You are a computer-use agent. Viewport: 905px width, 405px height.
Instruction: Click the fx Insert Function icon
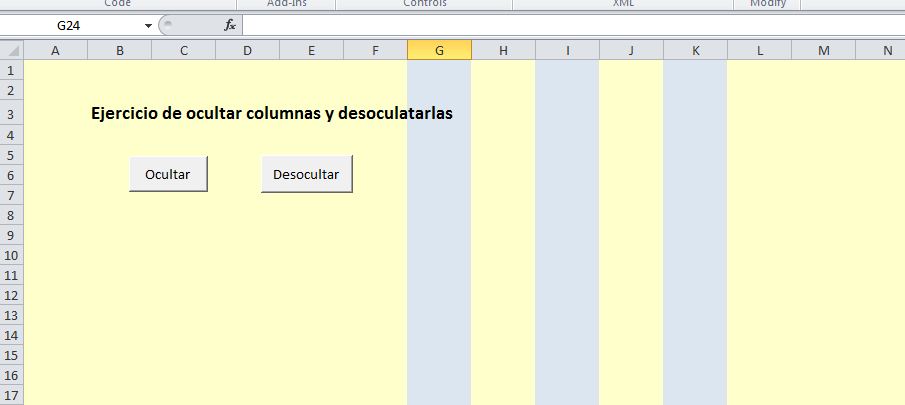[x=230, y=25]
